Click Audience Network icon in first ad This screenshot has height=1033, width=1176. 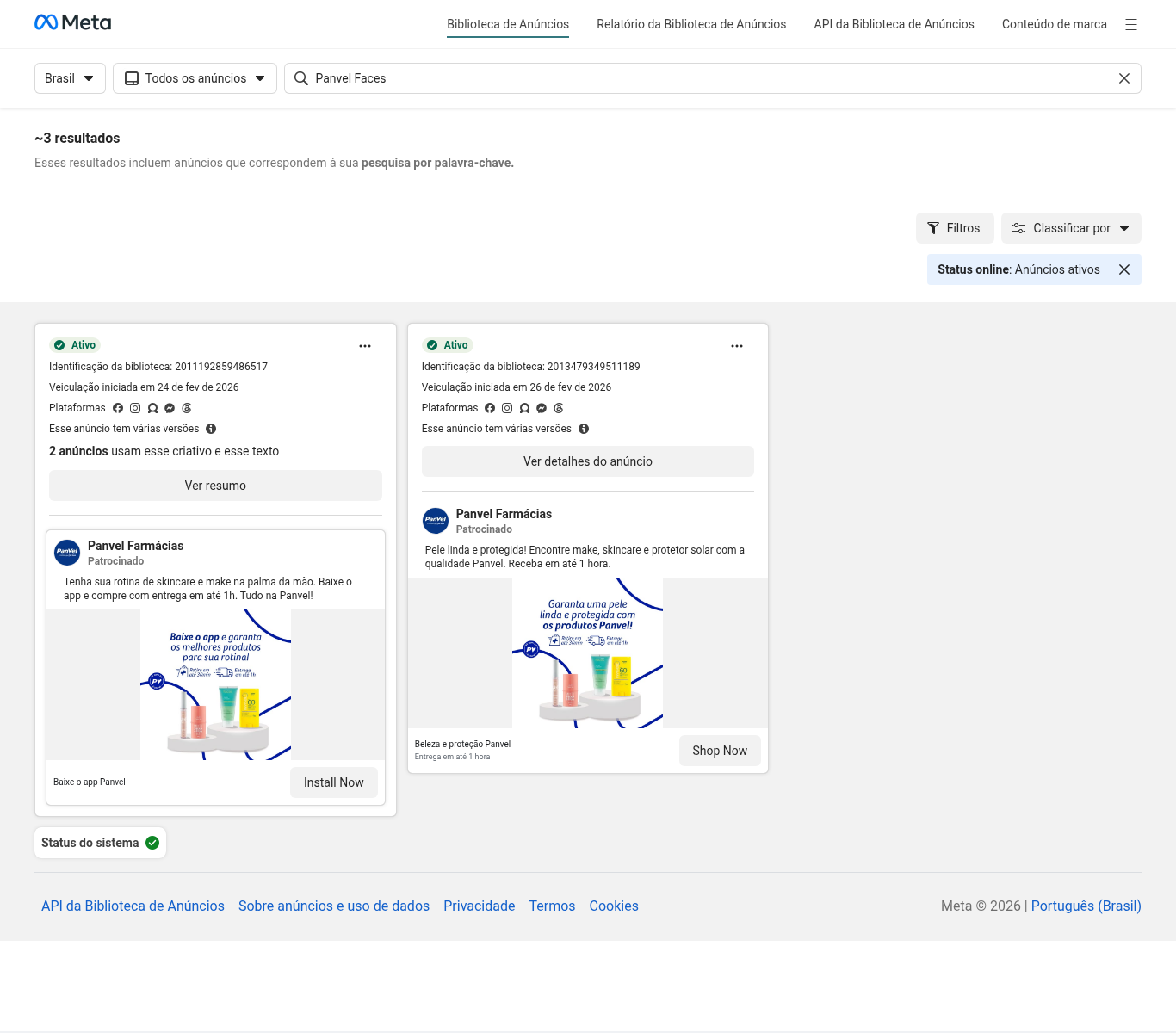[x=152, y=408]
